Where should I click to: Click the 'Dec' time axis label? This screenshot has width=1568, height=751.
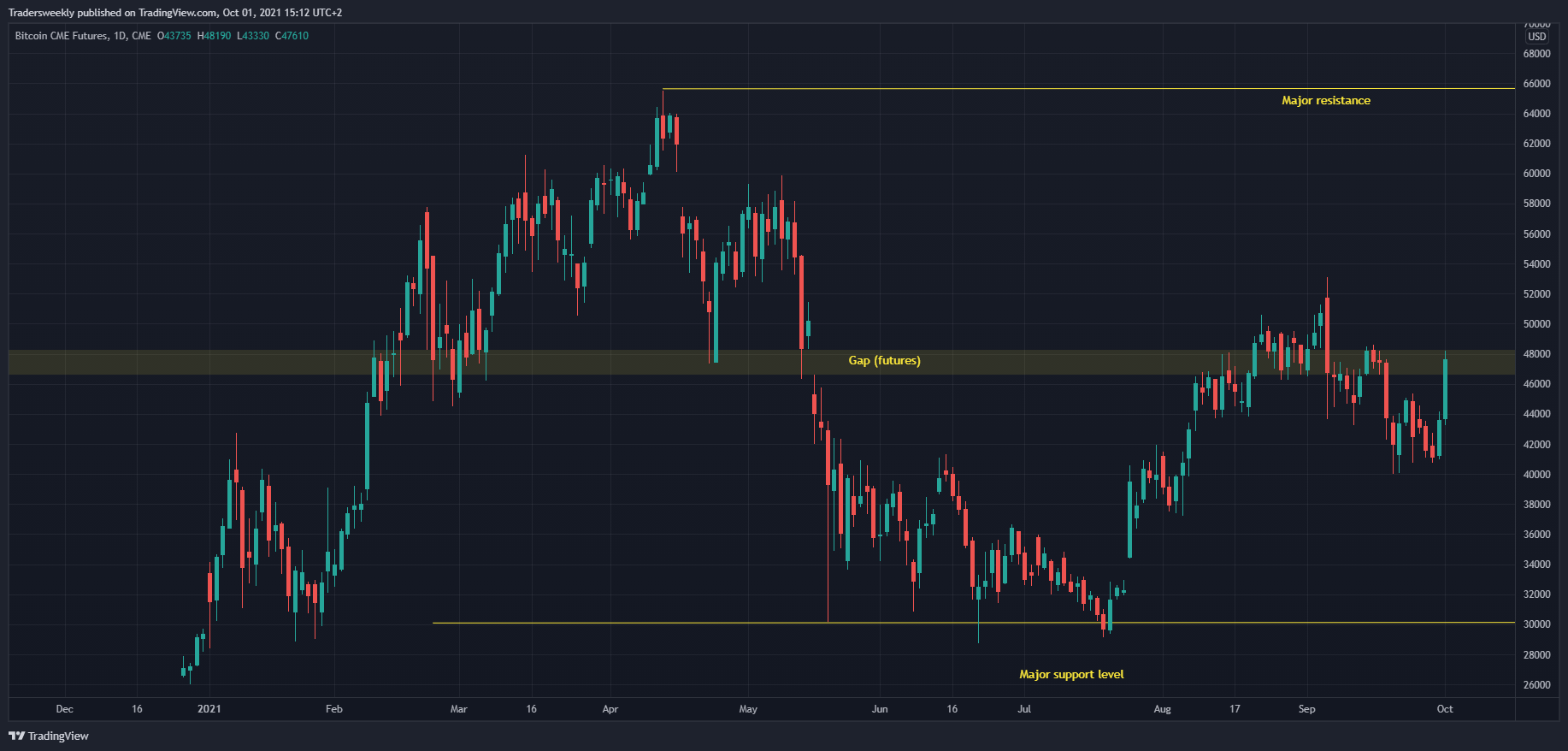(65, 709)
